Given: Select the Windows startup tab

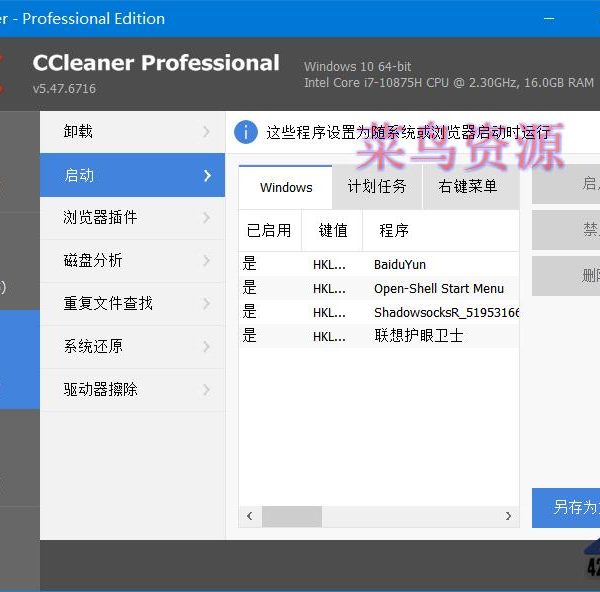Looking at the screenshot, I should click(x=286, y=187).
